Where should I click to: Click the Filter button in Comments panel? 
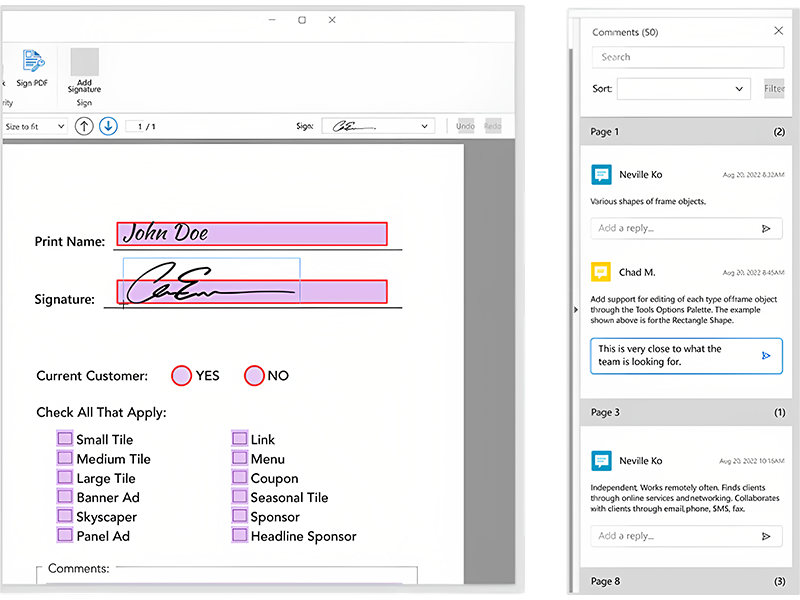click(x=774, y=88)
